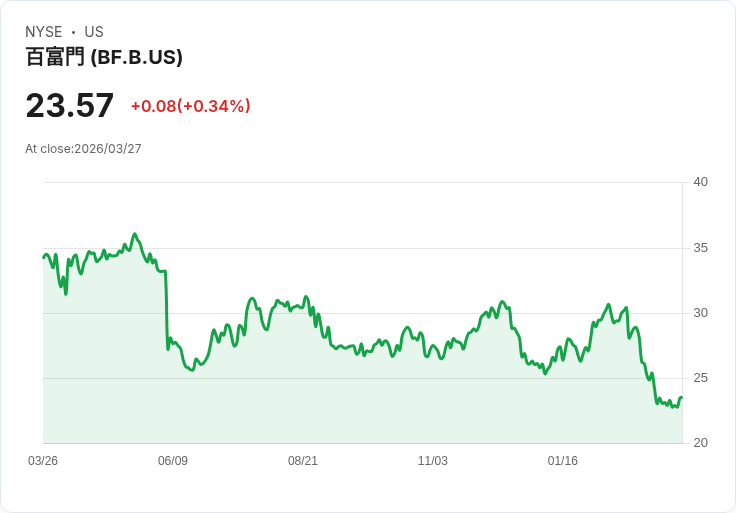
Task: Click the At close 2026/03/27 date text
Action: (83, 149)
